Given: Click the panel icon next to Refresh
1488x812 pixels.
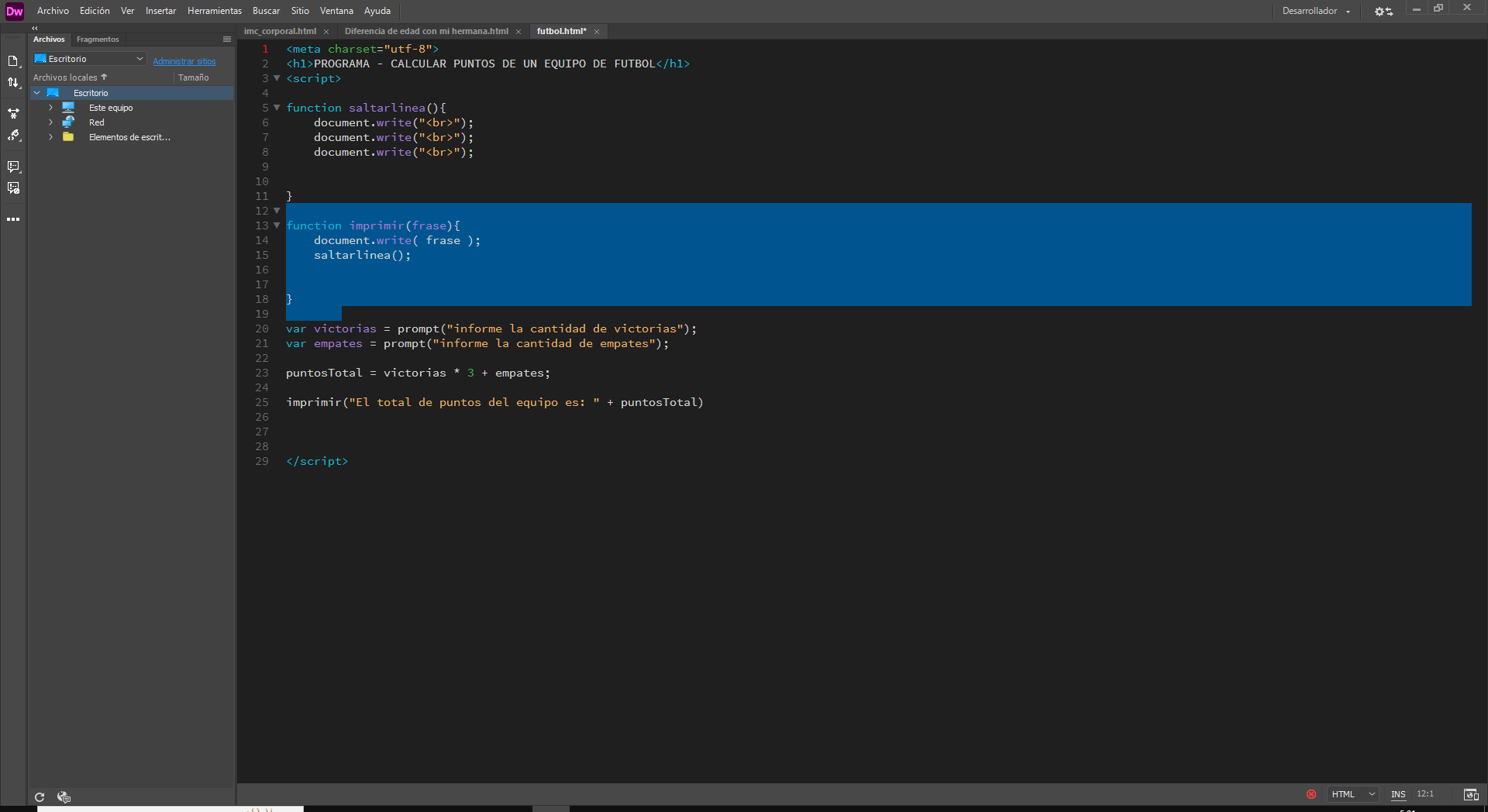Looking at the screenshot, I should pos(64,797).
